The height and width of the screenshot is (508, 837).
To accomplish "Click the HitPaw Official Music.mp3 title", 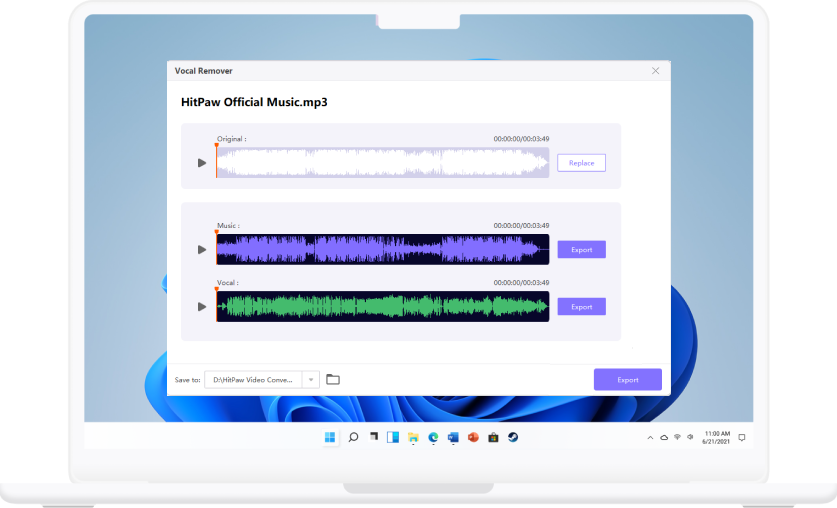I will coord(254,102).
